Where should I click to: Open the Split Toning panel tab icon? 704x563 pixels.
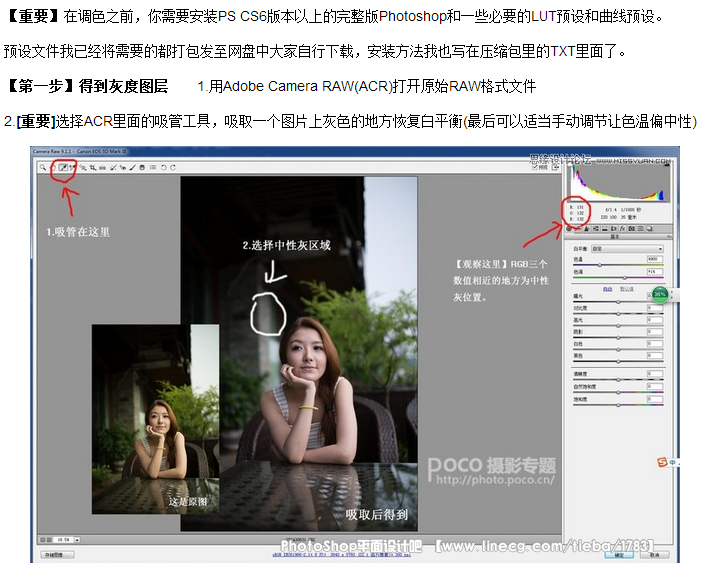click(605, 229)
